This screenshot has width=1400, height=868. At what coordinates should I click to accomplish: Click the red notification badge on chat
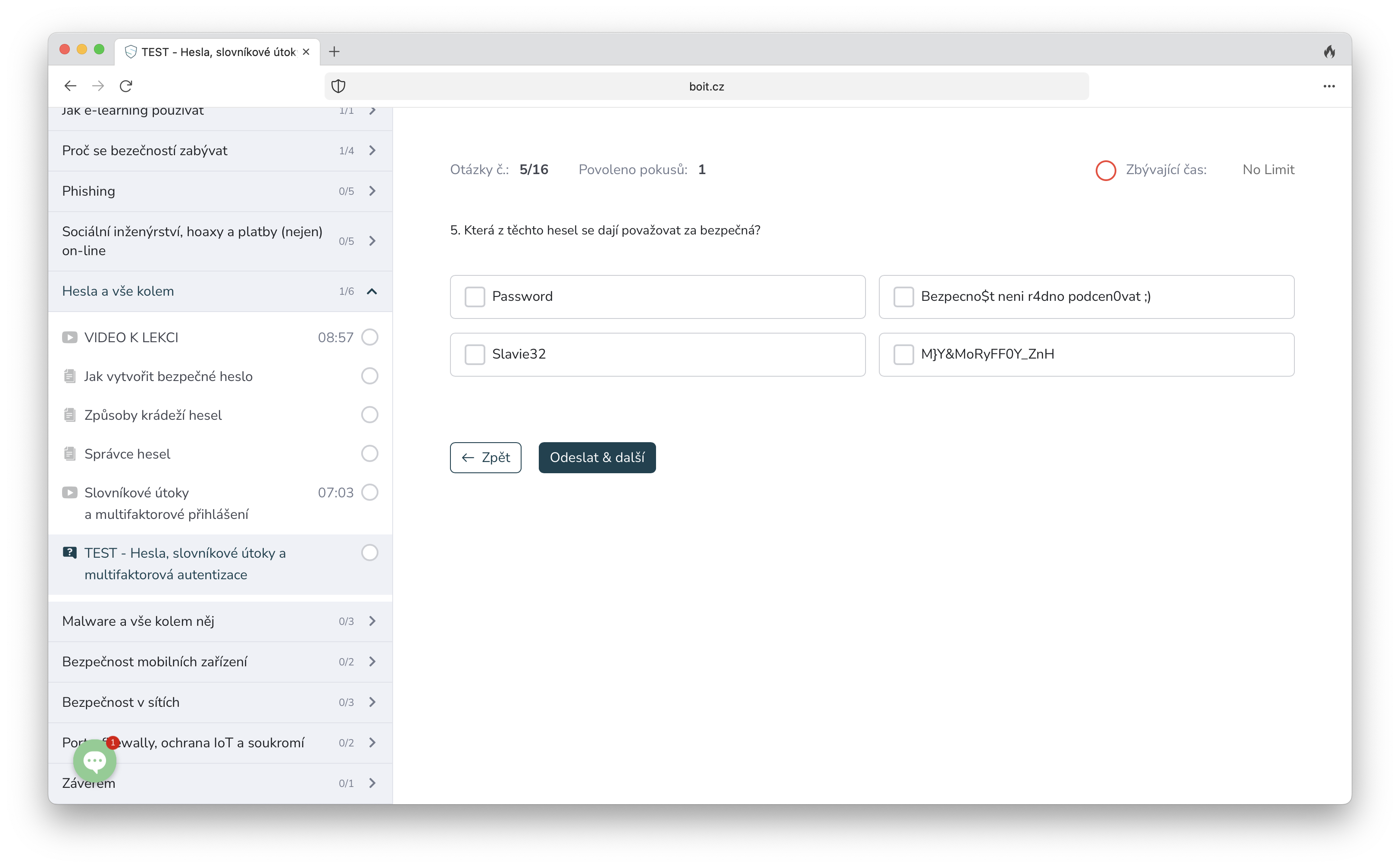click(x=113, y=743)
